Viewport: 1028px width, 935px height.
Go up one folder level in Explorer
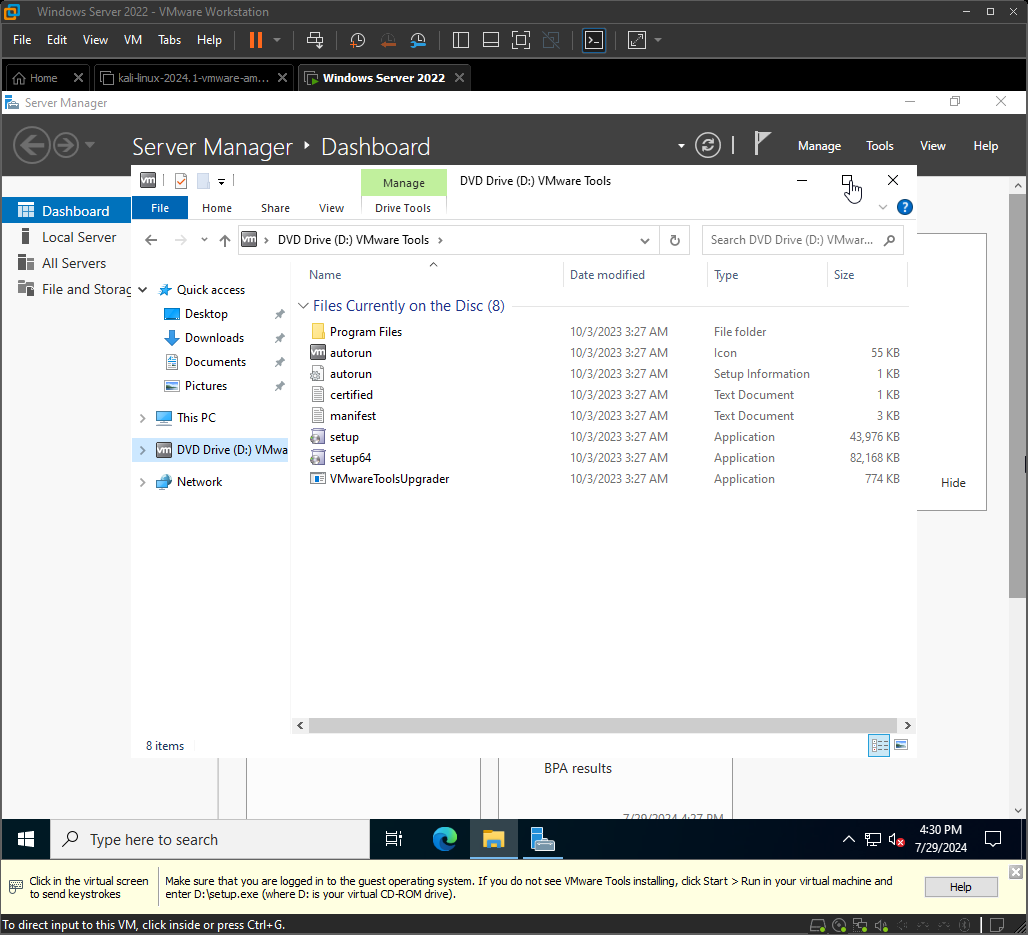[x=225, y=241]
